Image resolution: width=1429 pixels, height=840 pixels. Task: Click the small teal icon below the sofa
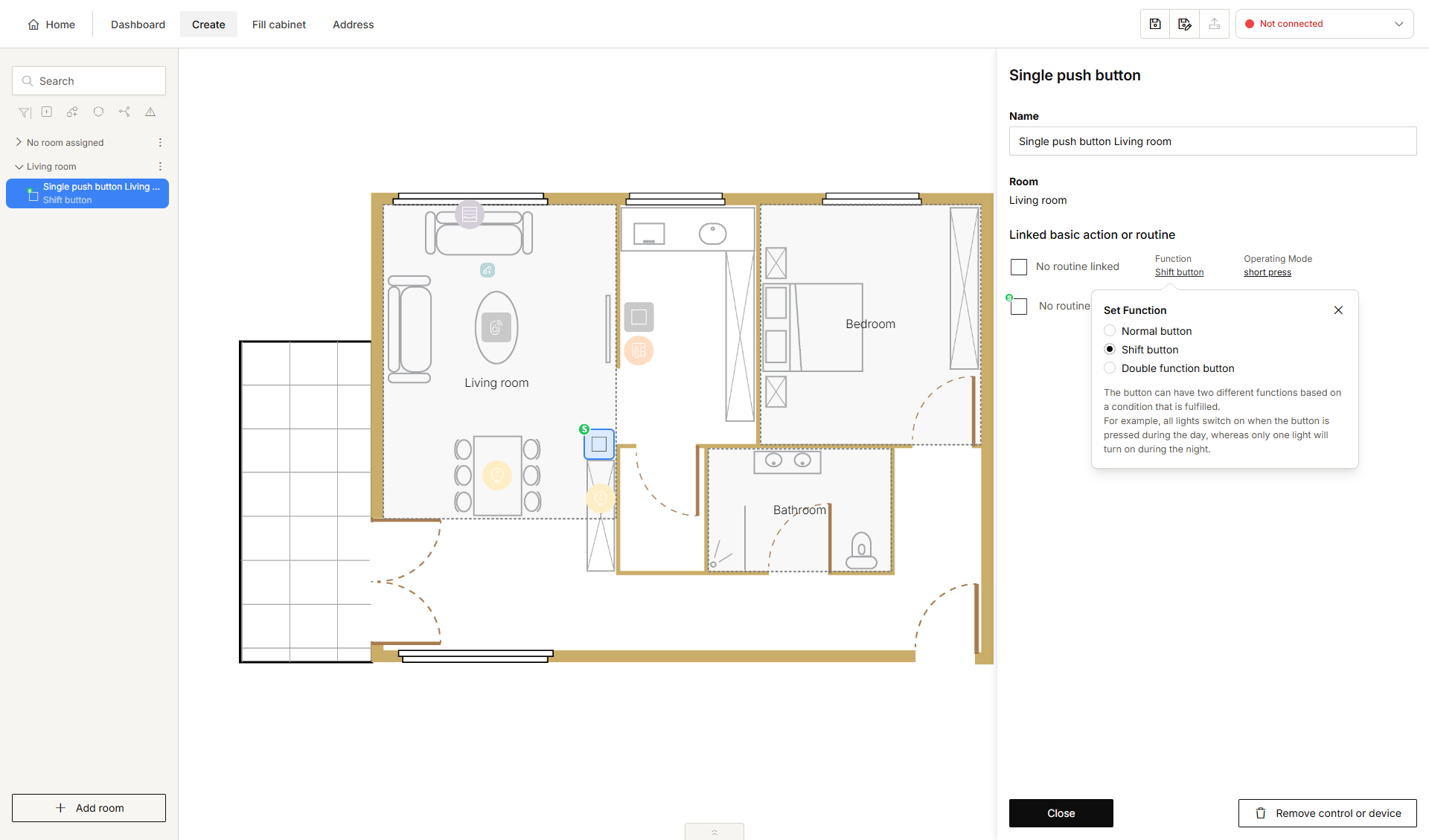pos(487,270)
